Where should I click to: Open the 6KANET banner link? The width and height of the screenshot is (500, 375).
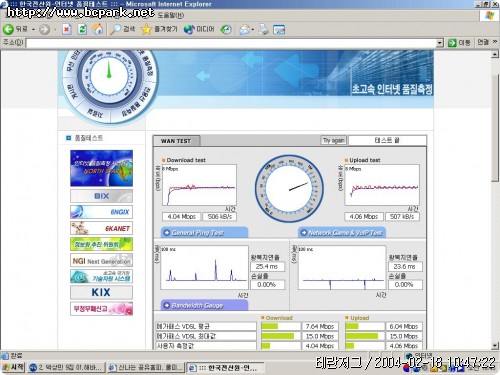click(x=101, y=228)
